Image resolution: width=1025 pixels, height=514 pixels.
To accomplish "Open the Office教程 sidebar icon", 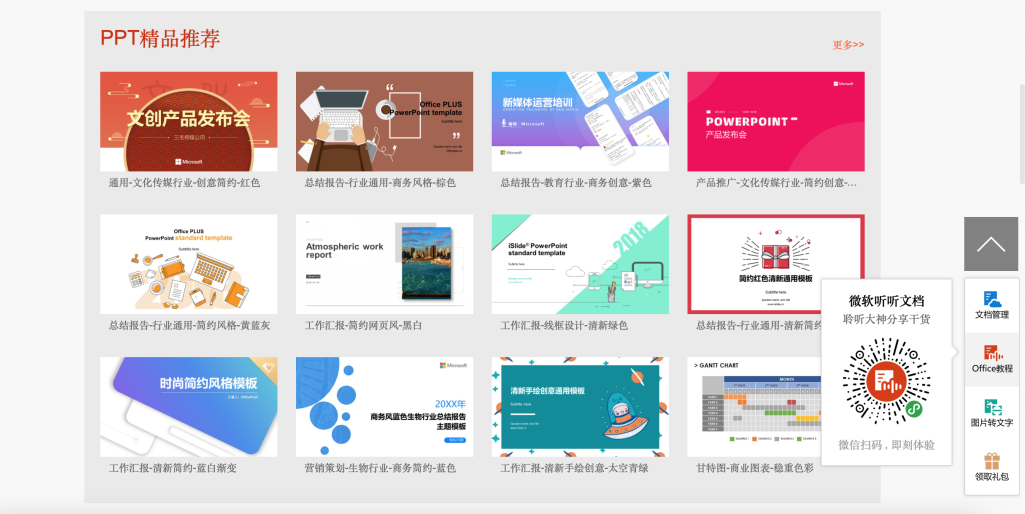I will point(992,359).
